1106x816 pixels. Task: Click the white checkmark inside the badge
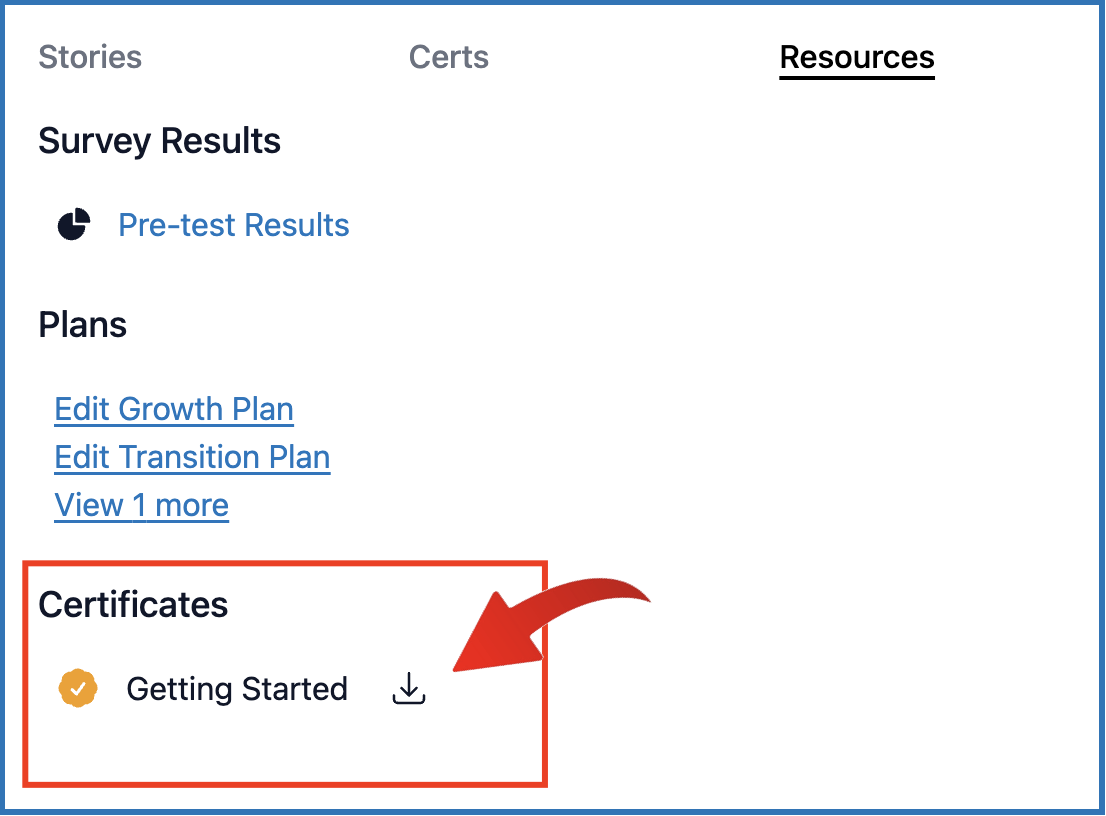click(x=78, y=689)
